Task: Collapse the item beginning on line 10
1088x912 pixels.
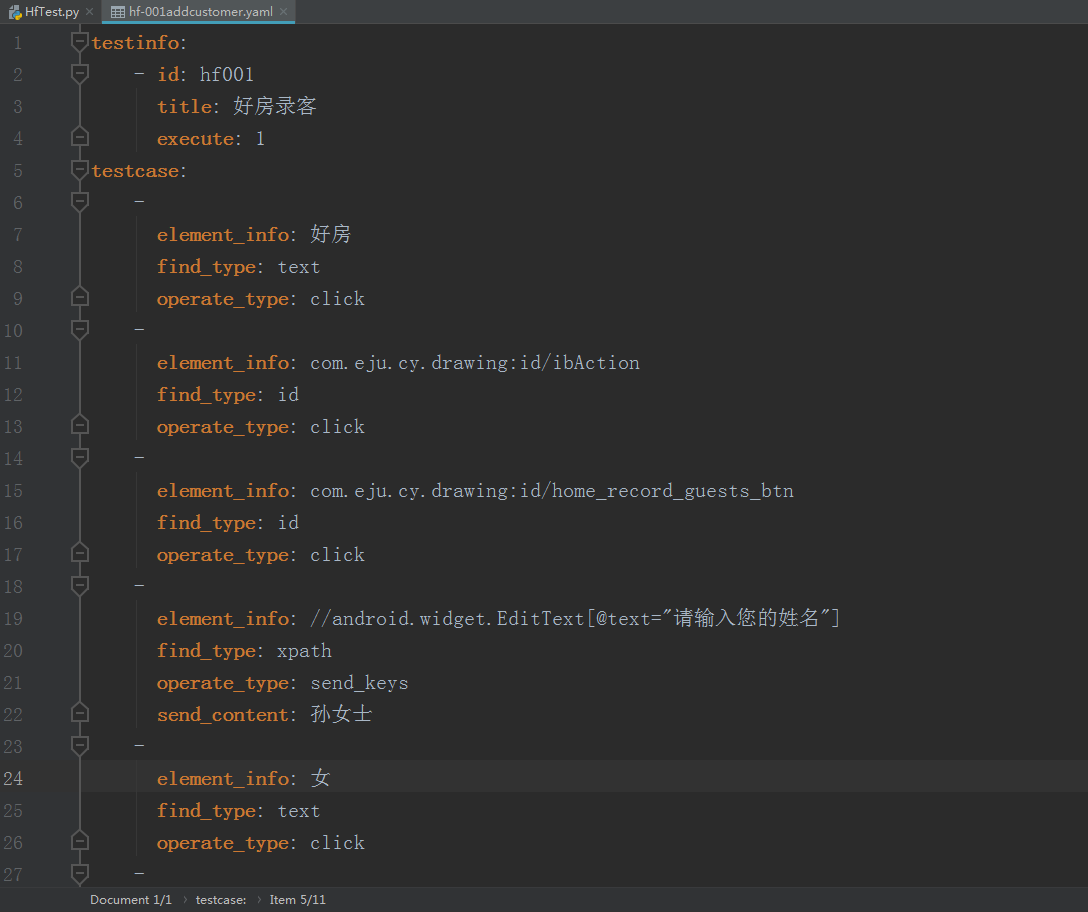Action: coord(80,330)
